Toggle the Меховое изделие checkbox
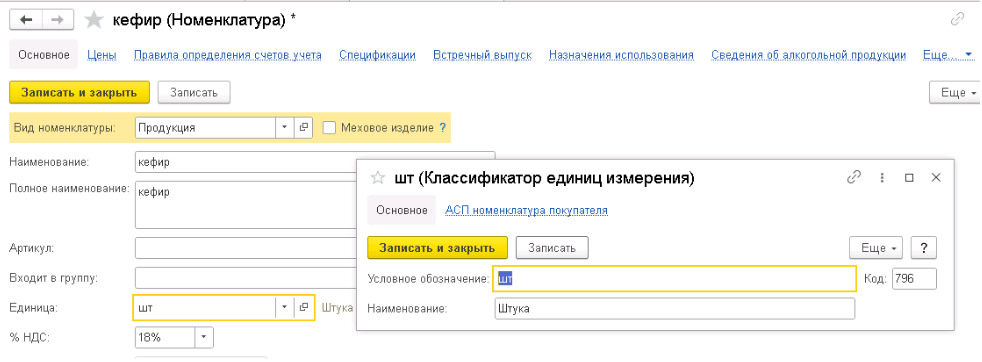982x362 pixels. (x=329, y=128)
